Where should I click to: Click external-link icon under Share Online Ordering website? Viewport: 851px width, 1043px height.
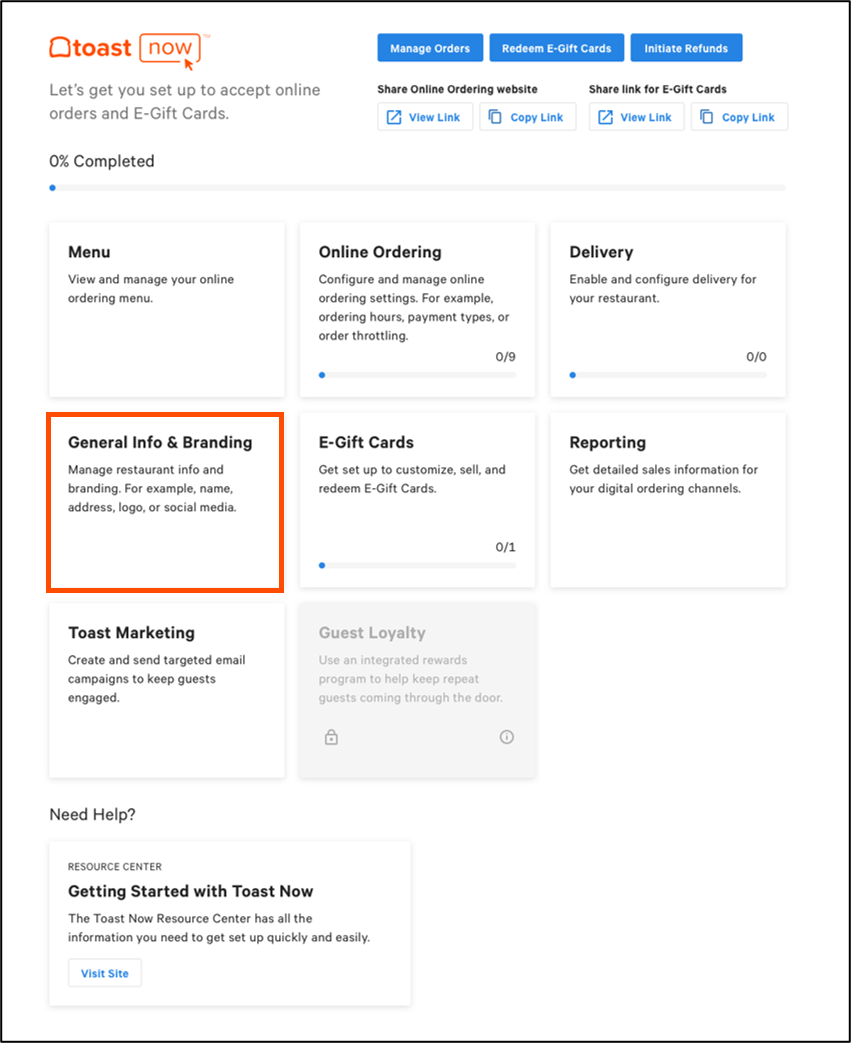394,117
